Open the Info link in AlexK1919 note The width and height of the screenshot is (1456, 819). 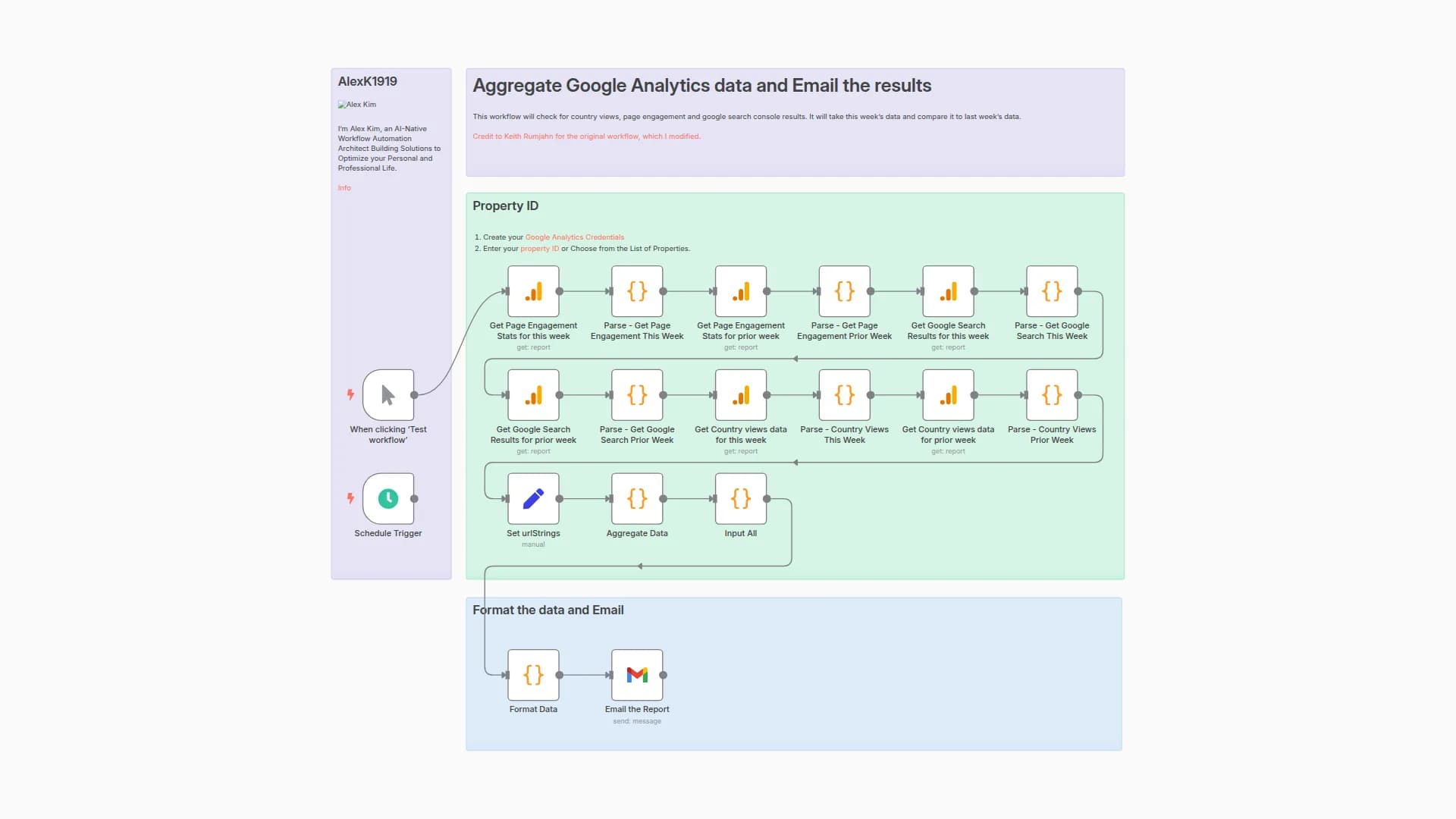coord(344,188)
